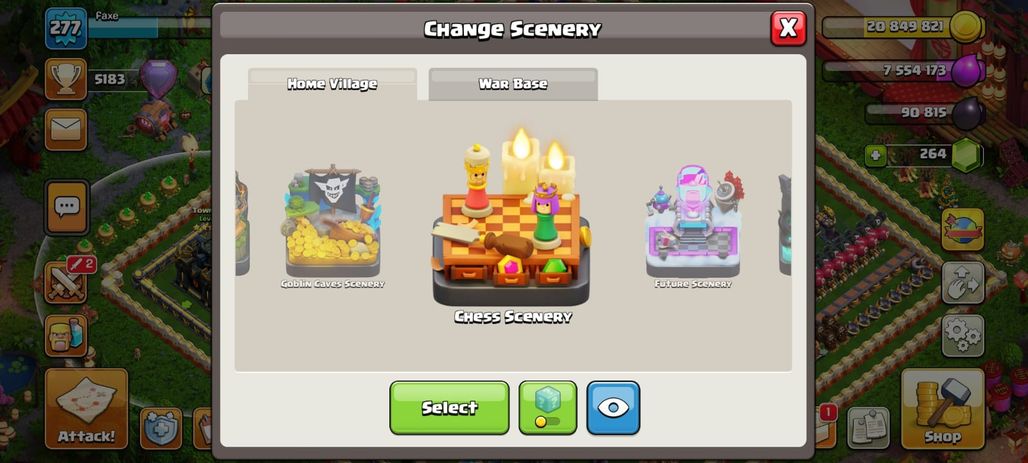Open the mail inbox icon
The image size is (1028, 463).
66,129
